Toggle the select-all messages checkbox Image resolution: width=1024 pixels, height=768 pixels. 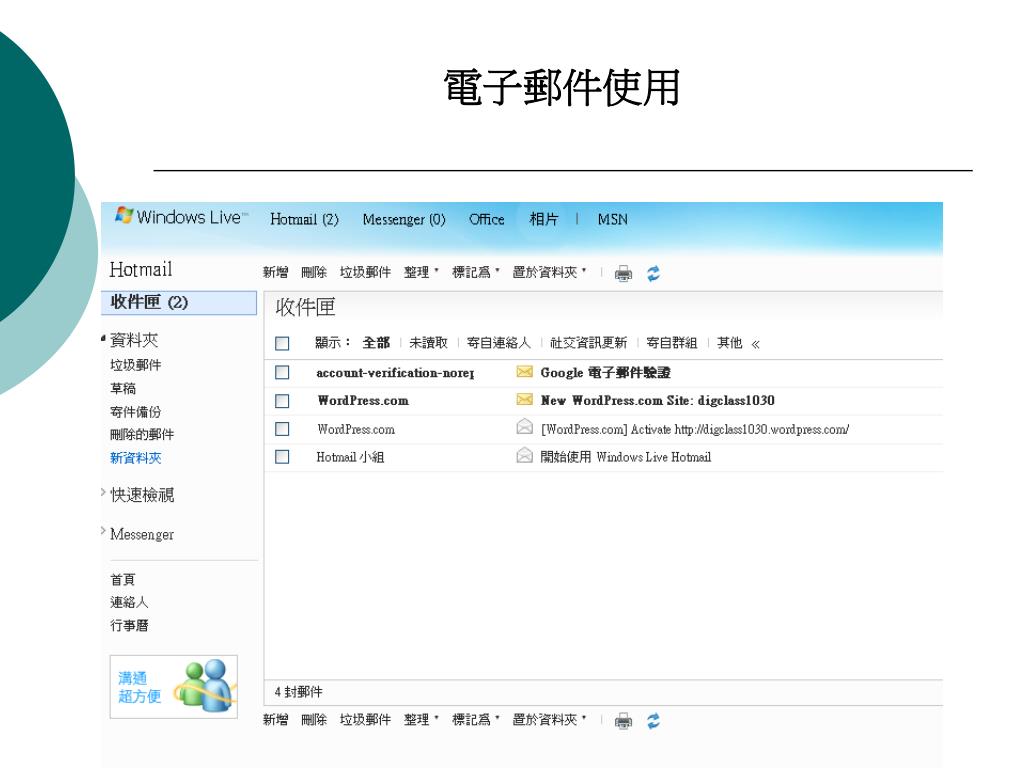click(x=282, y=344)
